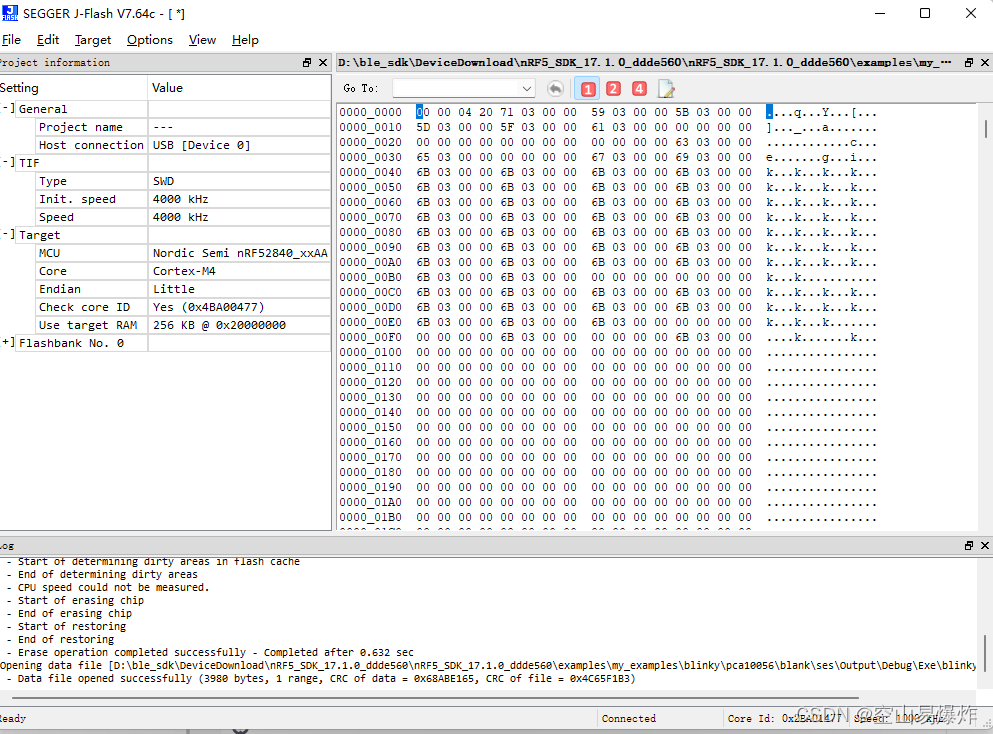Click the Nordic Semi nRF52840_xxAA value

tap(240, 253)
